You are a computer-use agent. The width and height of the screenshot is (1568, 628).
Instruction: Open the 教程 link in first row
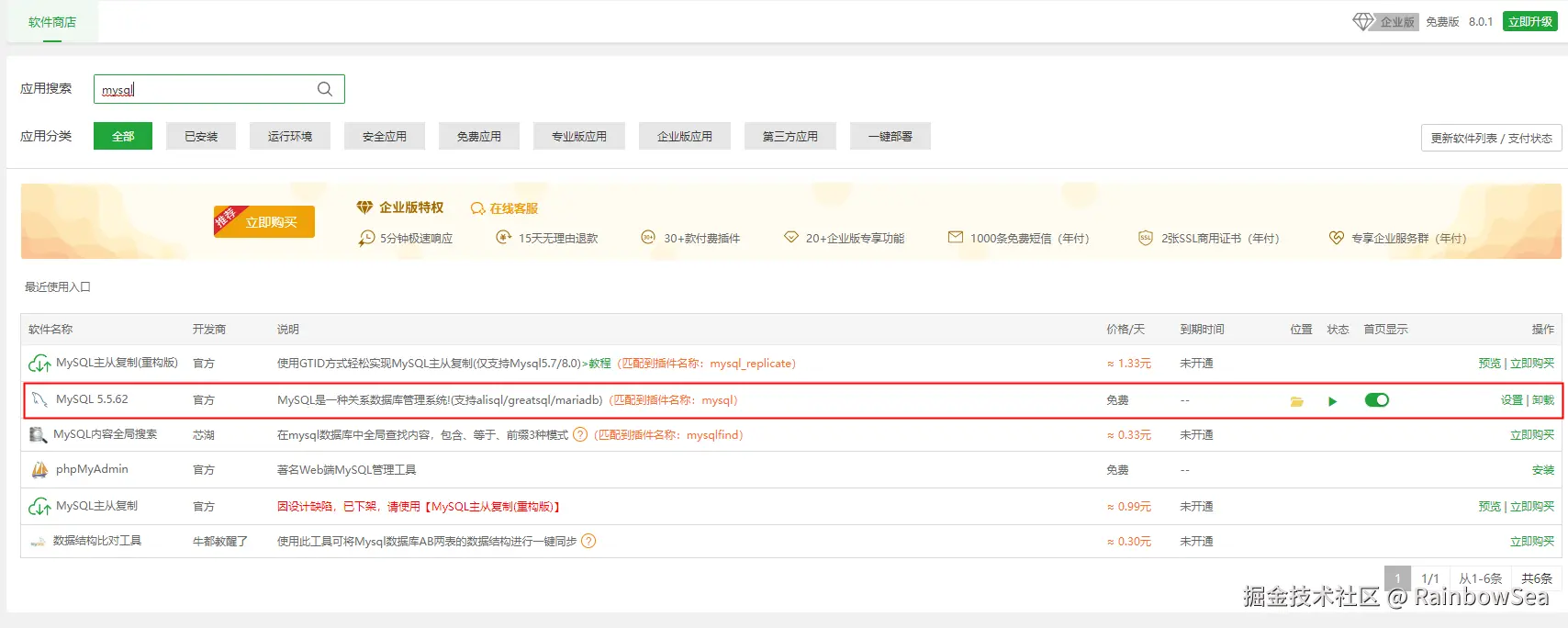pos(599,364)
